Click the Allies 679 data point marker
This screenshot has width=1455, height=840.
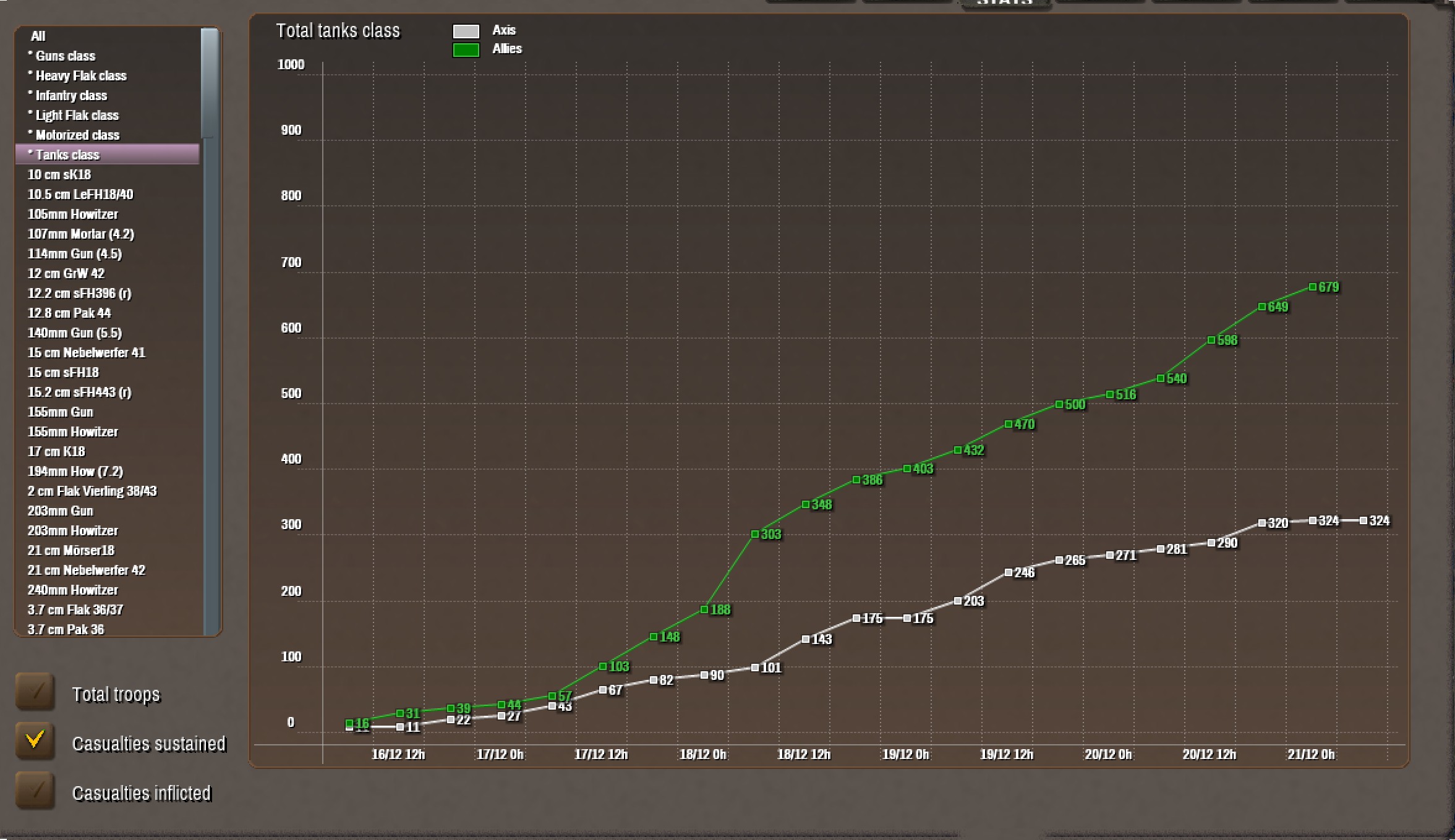click(x=1312, y=287)
